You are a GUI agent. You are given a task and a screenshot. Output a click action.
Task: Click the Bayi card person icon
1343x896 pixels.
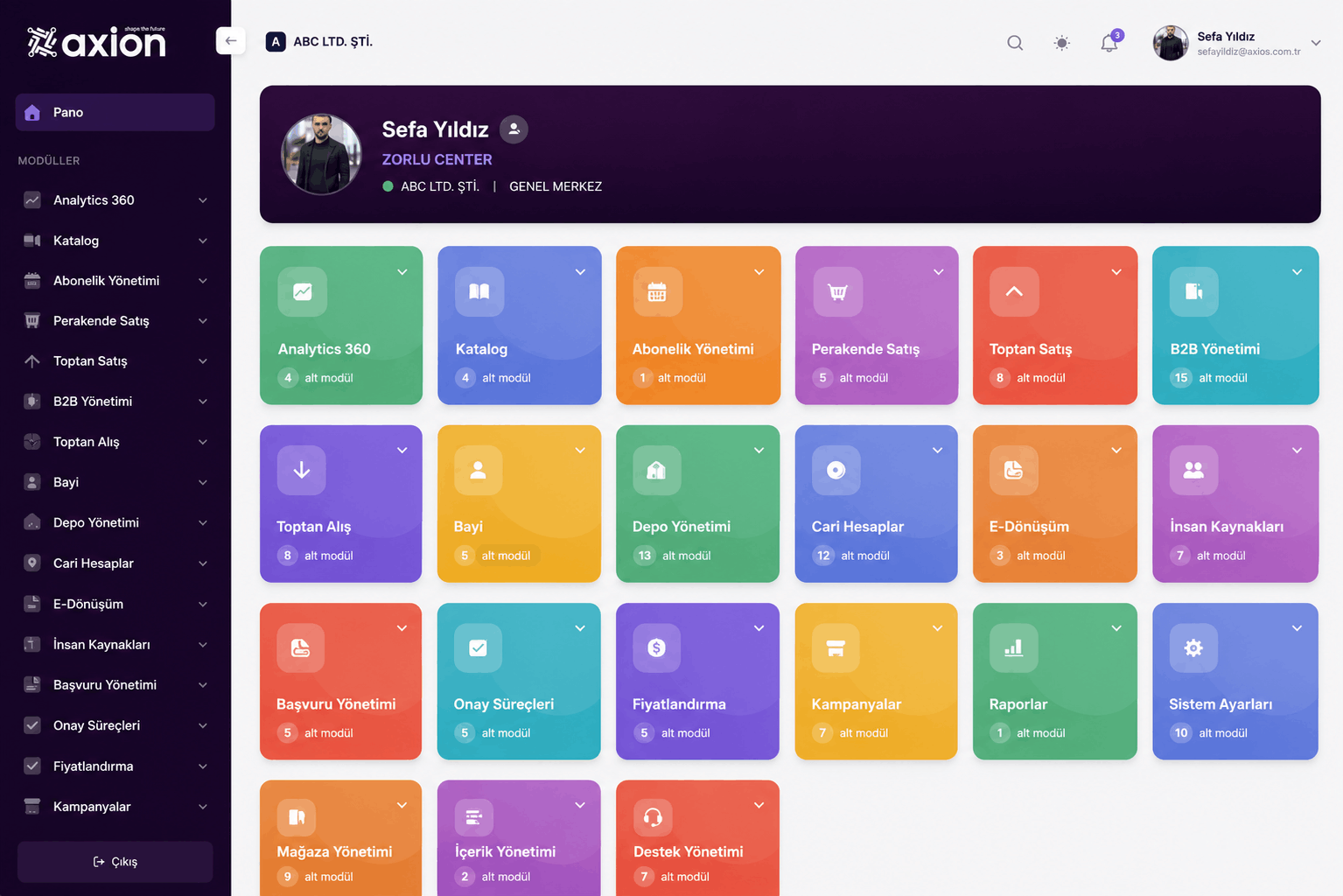[x=479, y=470]
